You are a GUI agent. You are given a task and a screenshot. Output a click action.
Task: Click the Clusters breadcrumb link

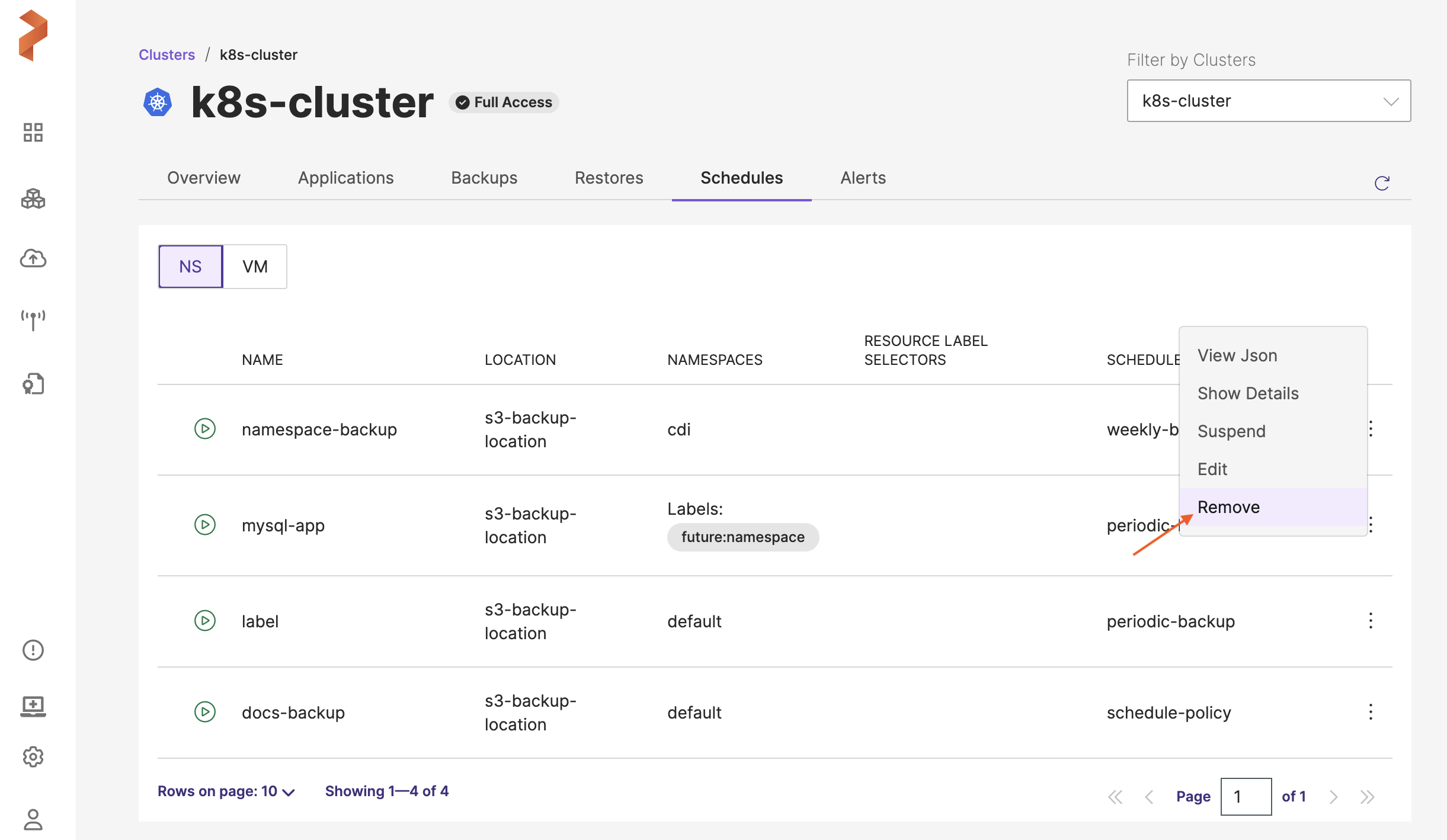[x=167, y=54]
